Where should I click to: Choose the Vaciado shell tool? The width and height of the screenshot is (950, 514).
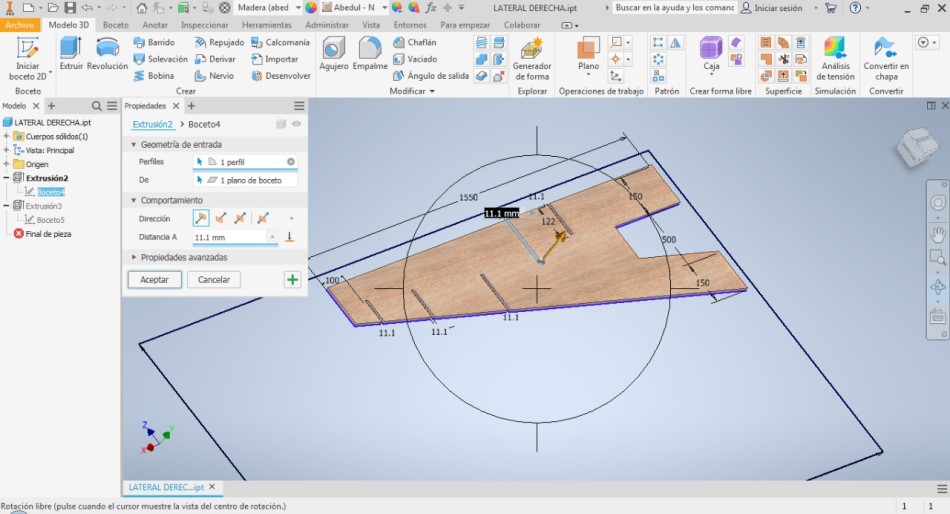415,59
